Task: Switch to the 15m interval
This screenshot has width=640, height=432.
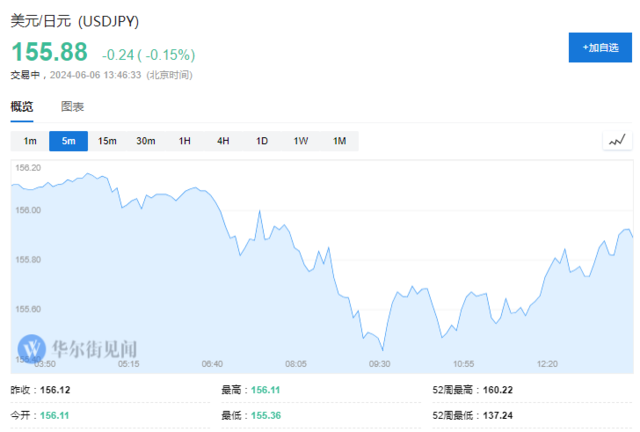Action: coord(107,141)
